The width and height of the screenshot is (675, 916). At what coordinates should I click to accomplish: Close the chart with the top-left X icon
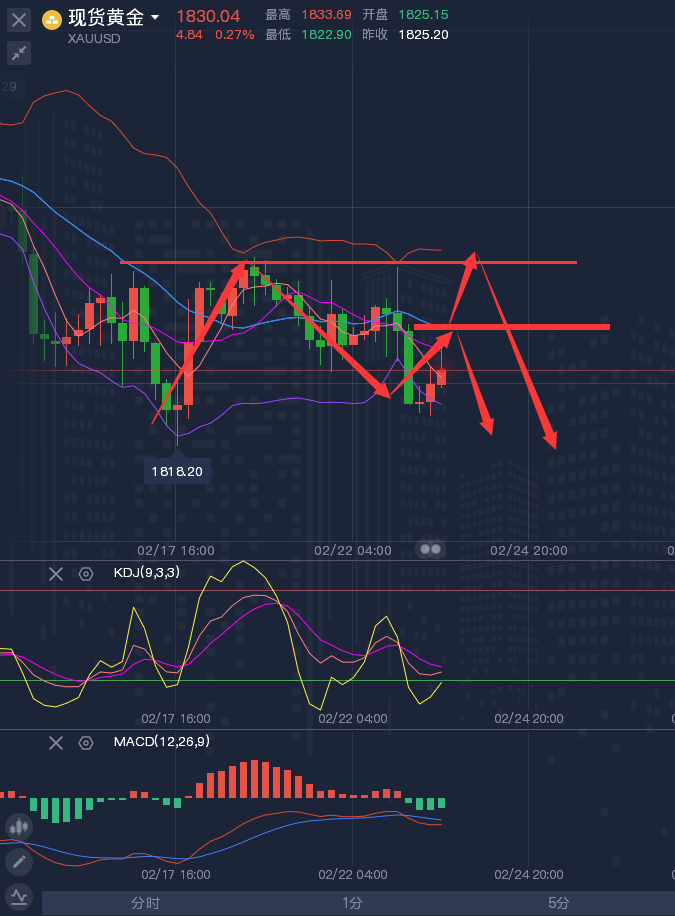(19, 20)
